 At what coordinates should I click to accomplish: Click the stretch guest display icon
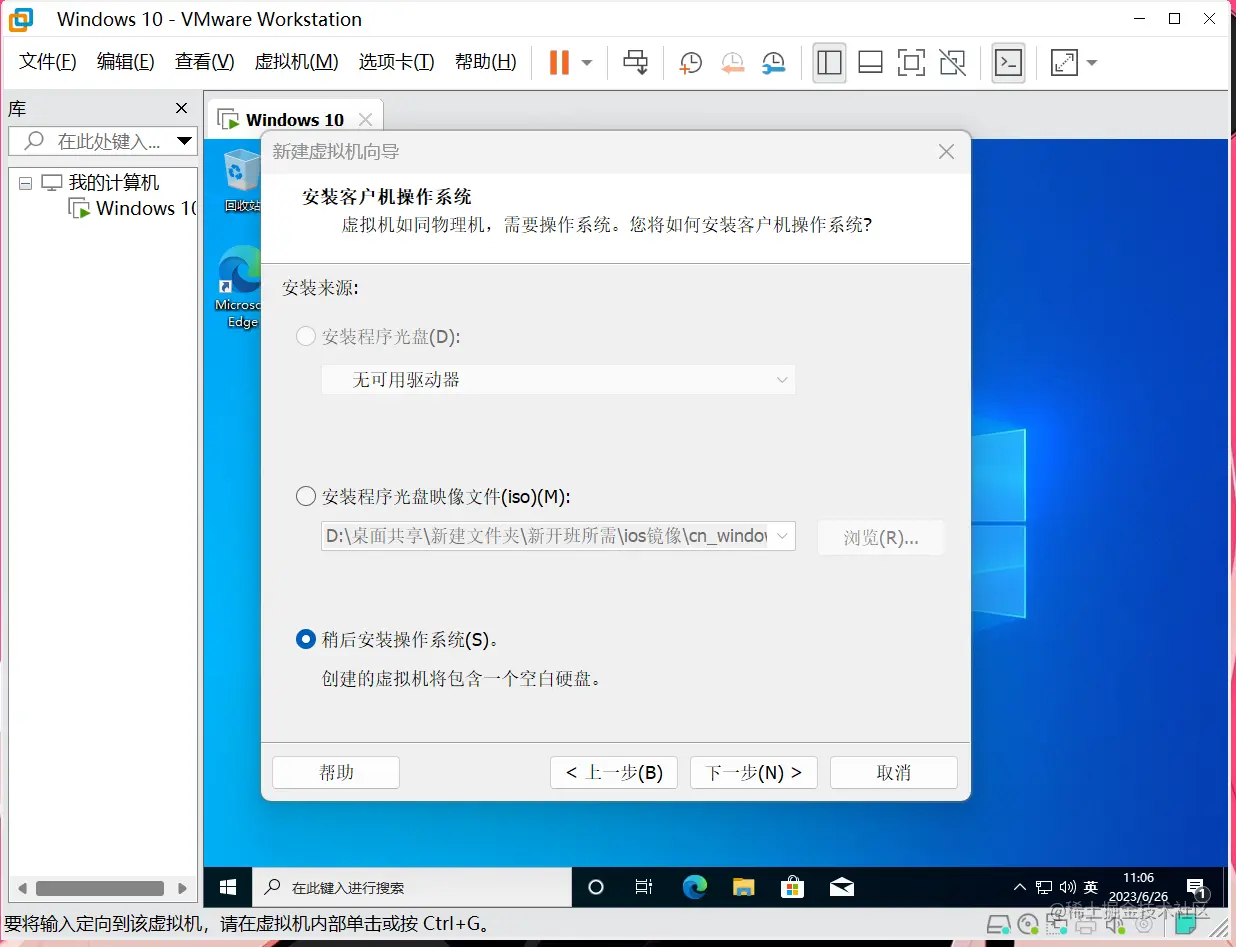1064,63
